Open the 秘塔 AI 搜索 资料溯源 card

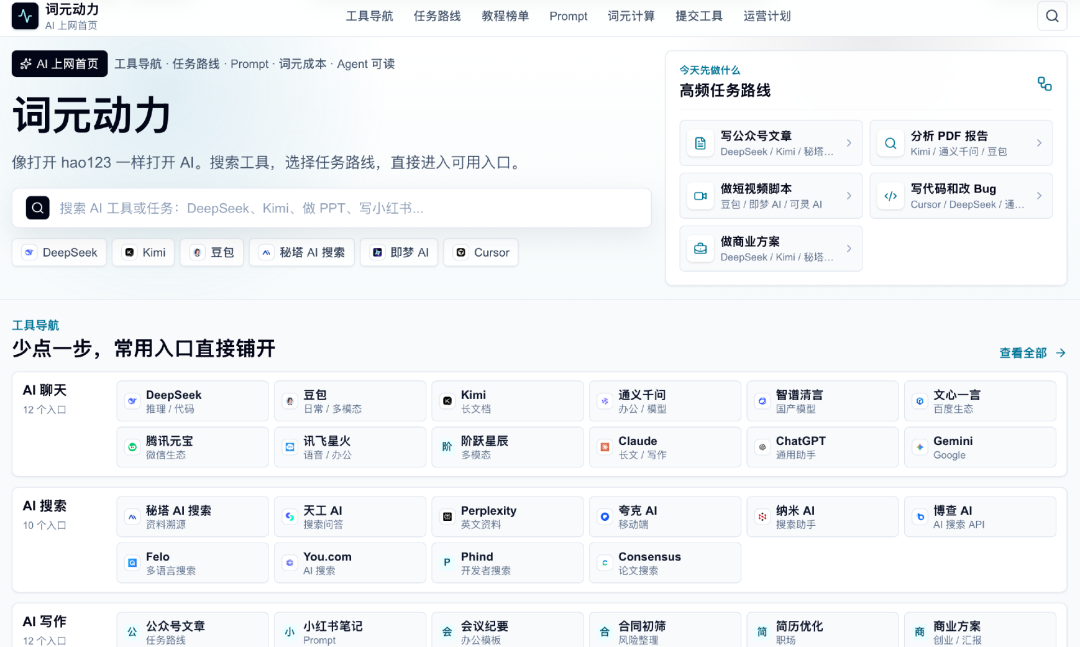pos(193,517)
